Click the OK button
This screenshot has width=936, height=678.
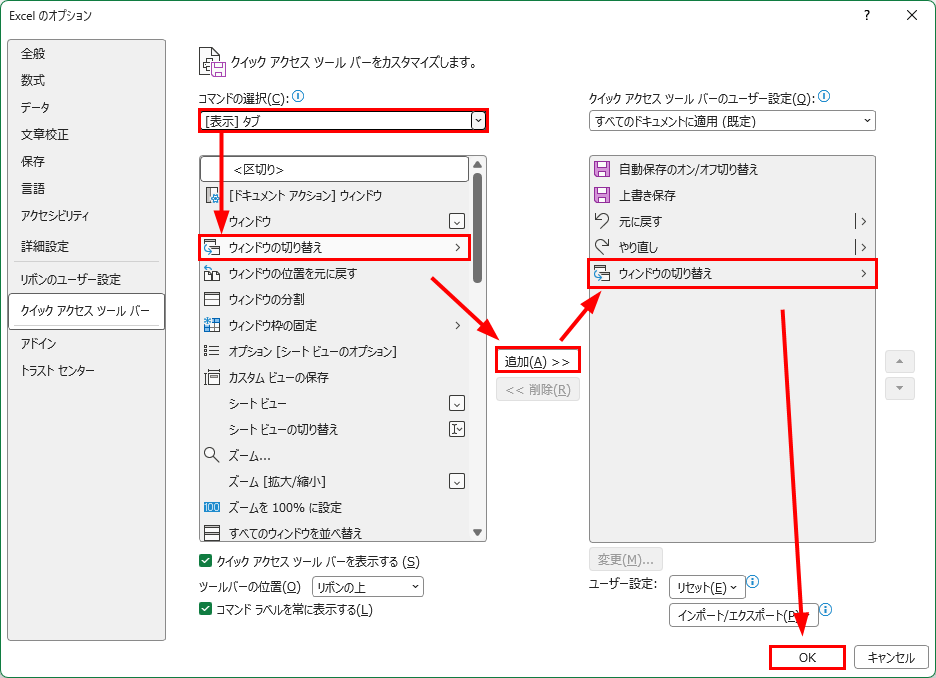click(807, 657)
